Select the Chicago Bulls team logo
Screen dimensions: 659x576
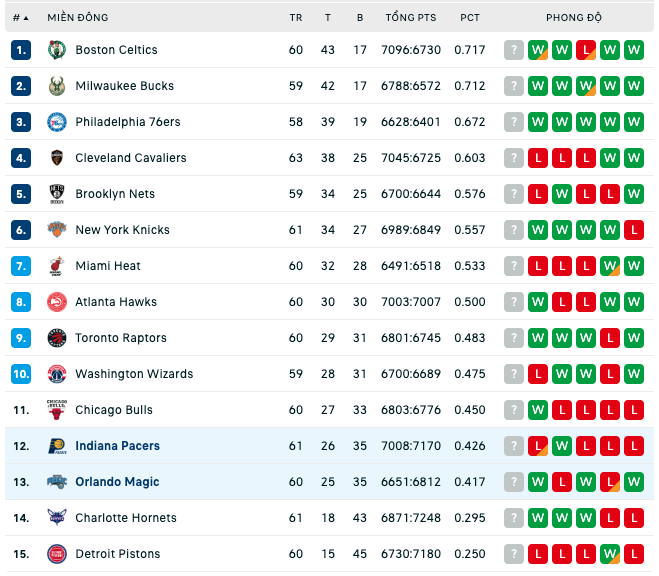(57, 410)
